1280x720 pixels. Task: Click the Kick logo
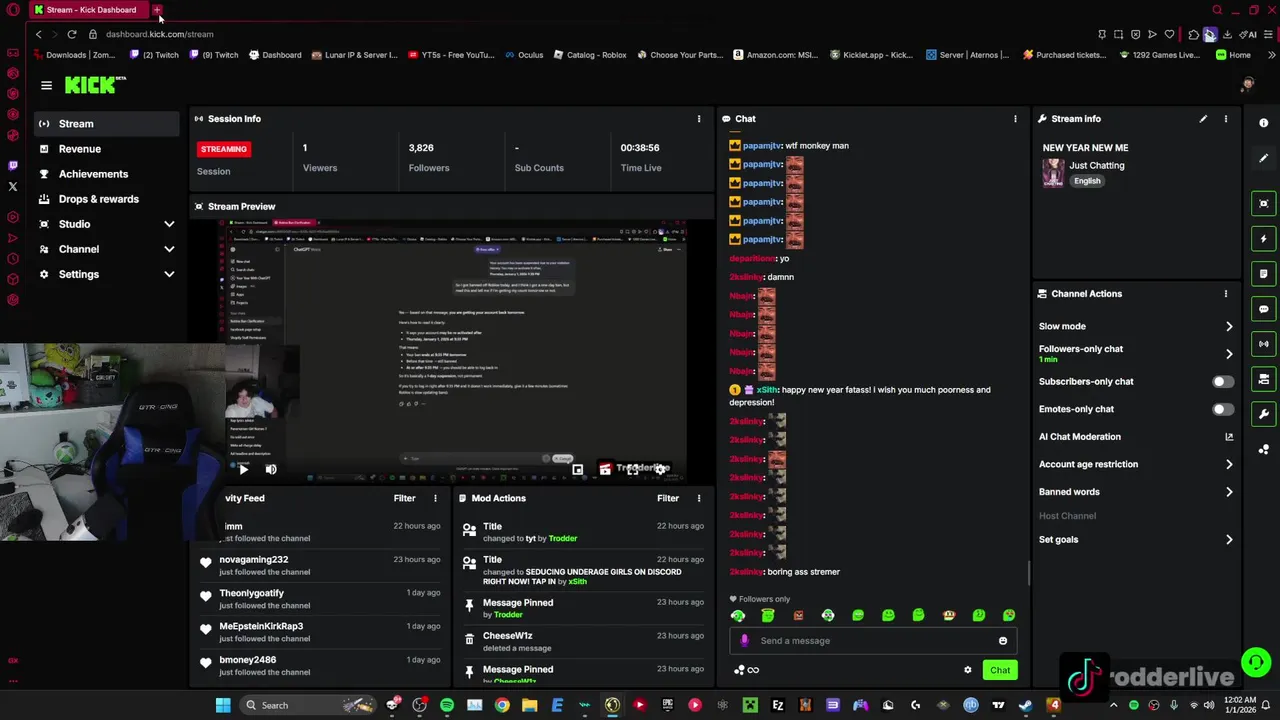[95, 85]
